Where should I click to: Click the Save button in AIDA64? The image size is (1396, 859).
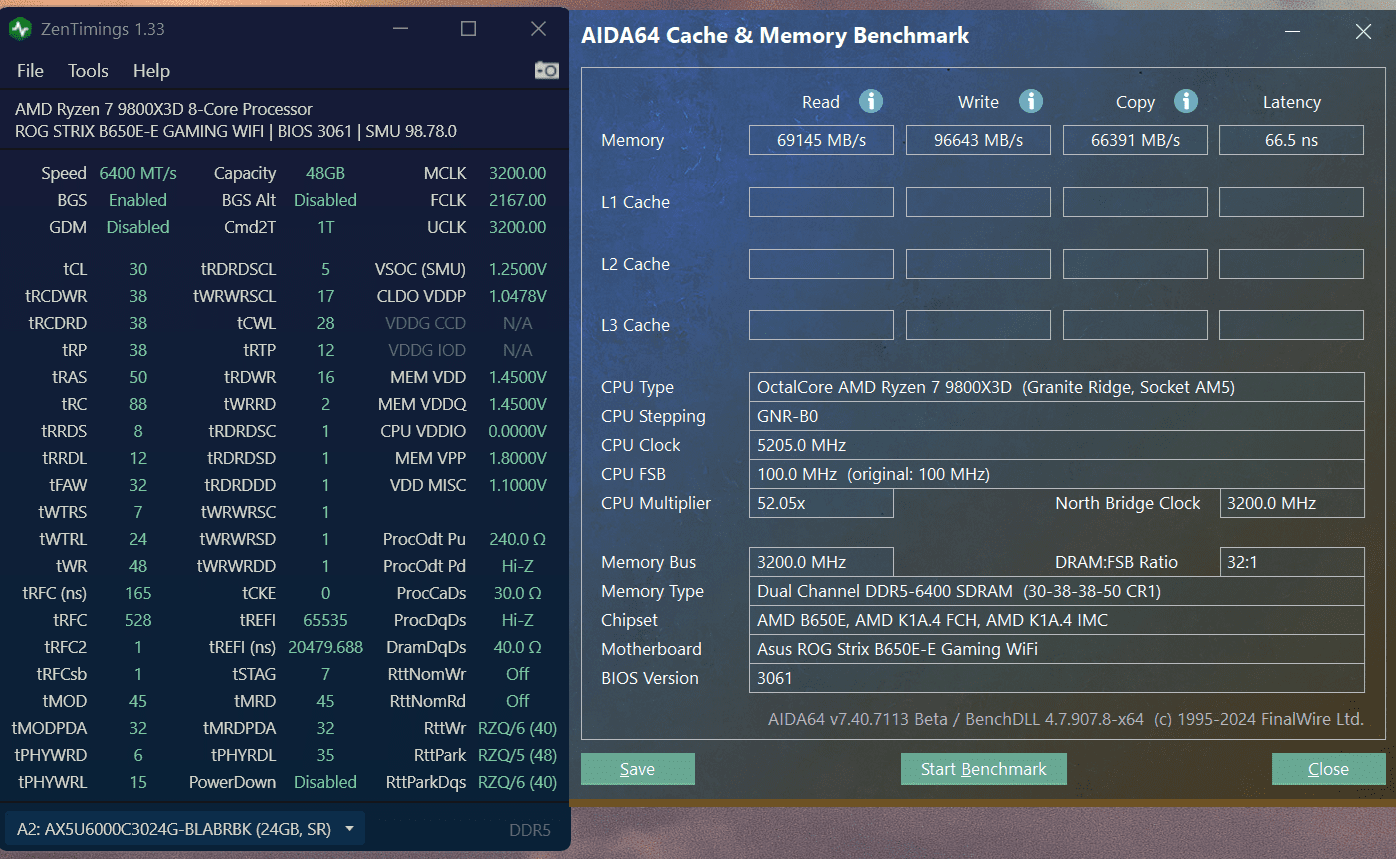[x=638, y=769]
